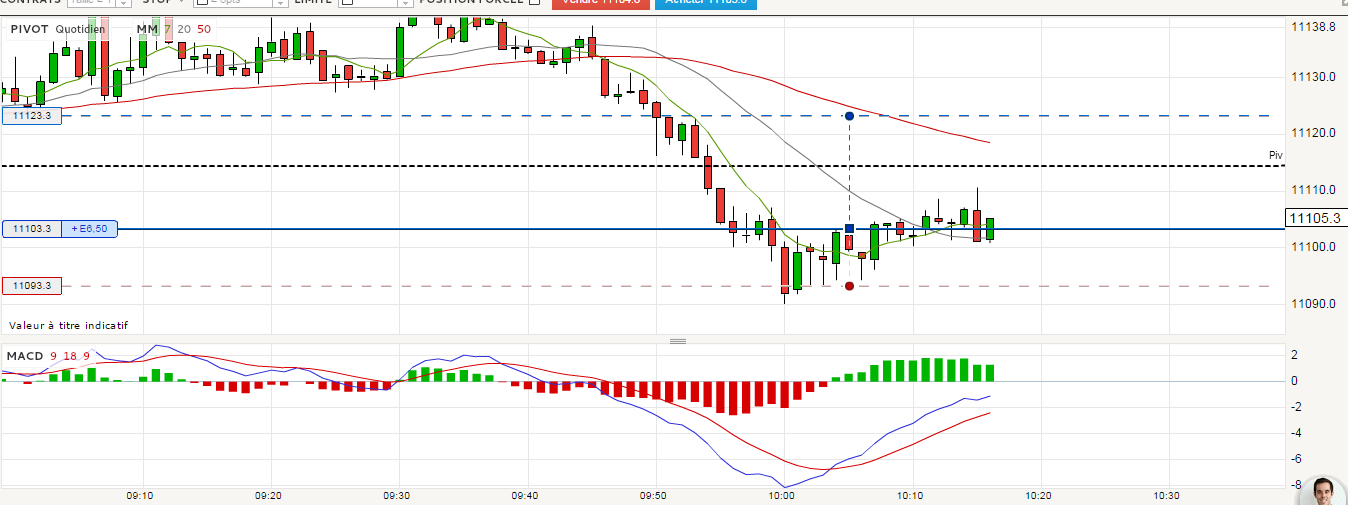Screen dimensions: 1348x505
Task: Select the red 50 moving average period
Action: click(204, 29)
